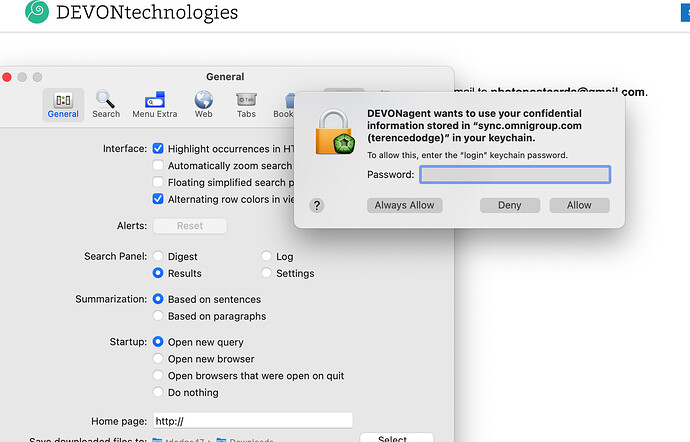Viewport: 690px width, 442px height.
Task: Set startup to Open new query
Action: (x=158, y=342)
